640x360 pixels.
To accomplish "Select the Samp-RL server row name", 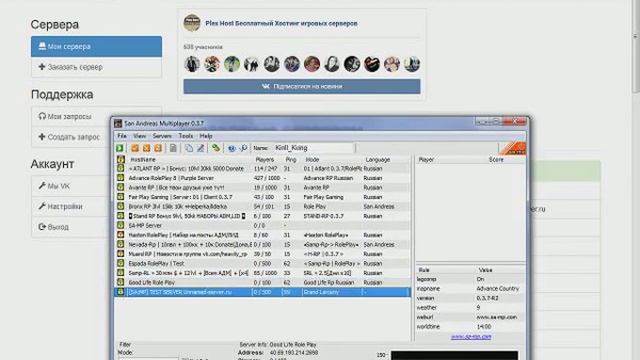I will point(189,273).
